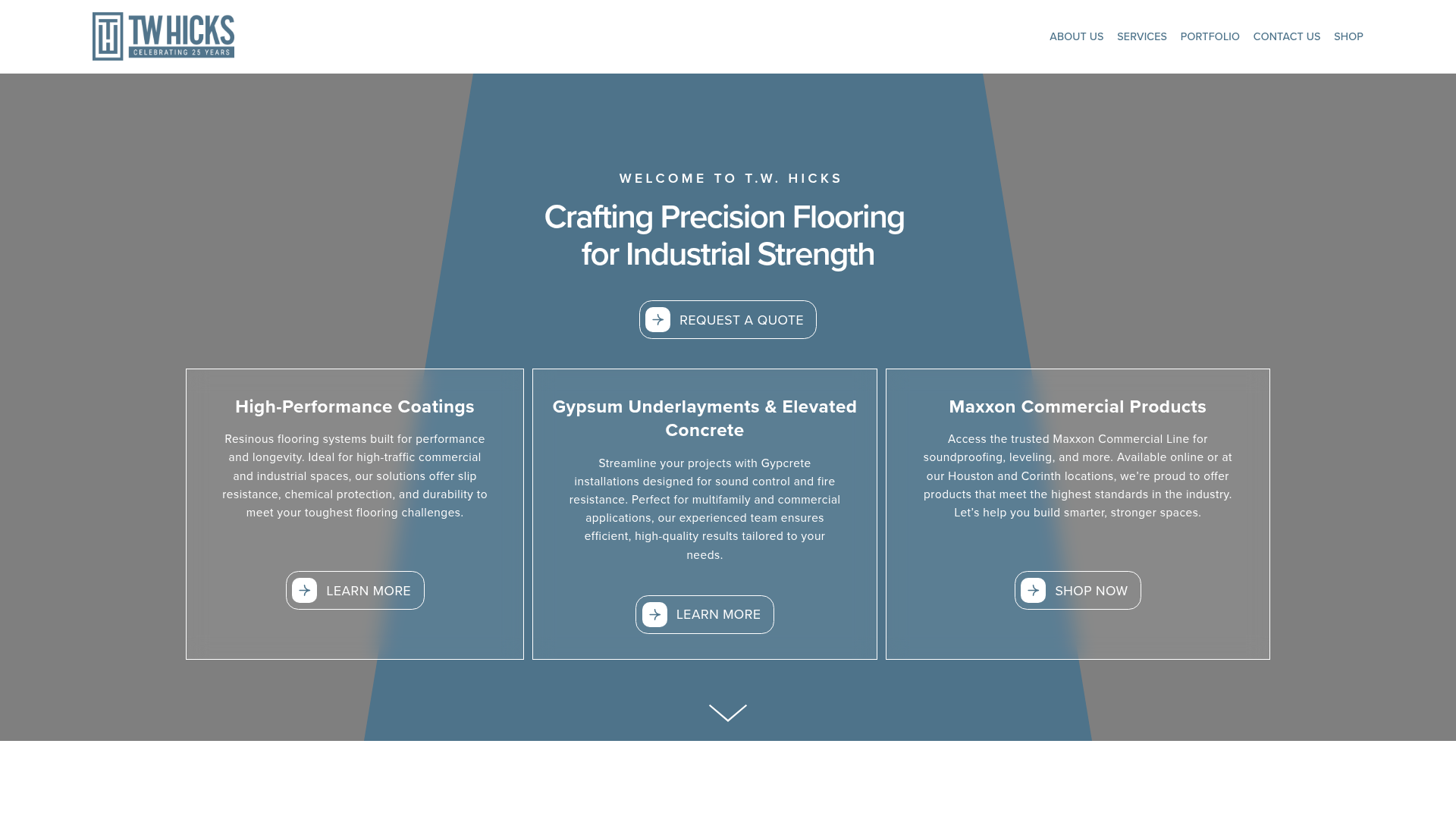Click arrow icon in Gypsum Underlayments card
This screenshot has height=819, width=1456.
(x=654, y=615)
